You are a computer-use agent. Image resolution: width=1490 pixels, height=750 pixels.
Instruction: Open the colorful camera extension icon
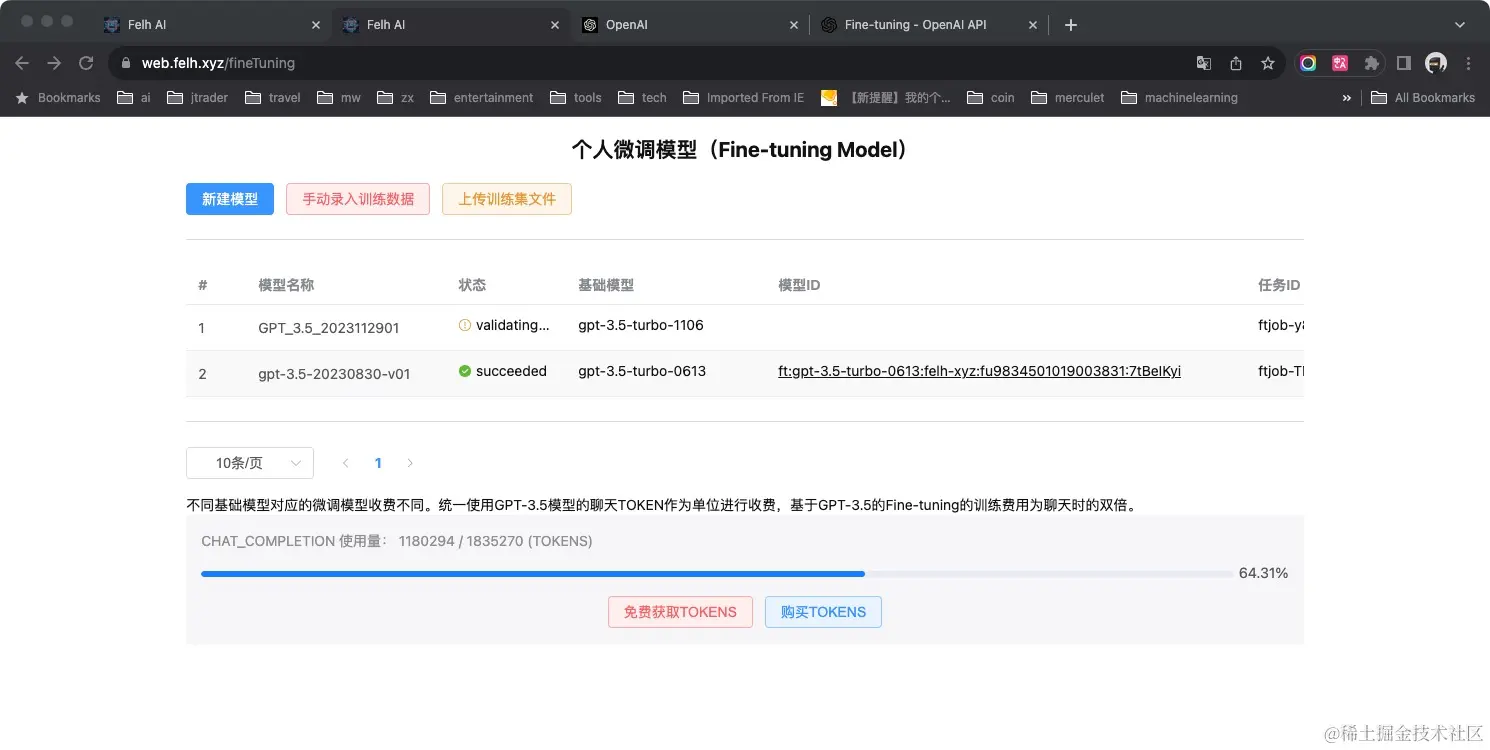(1308, 62)
